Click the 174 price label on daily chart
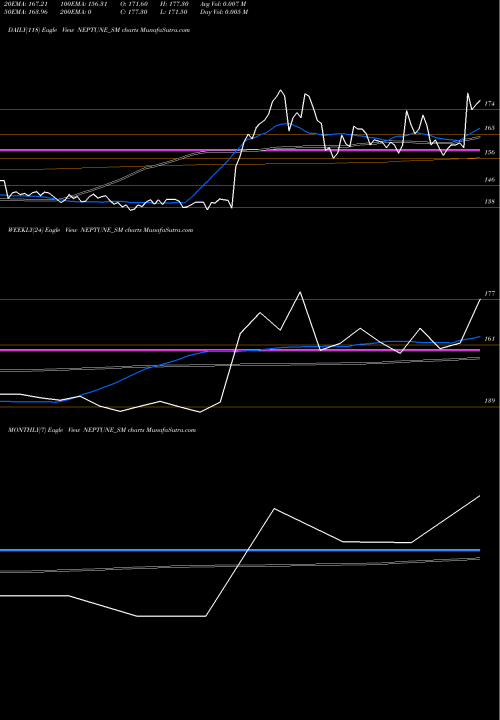The height and width of the screenshot is (720, 500). [490, 104]
